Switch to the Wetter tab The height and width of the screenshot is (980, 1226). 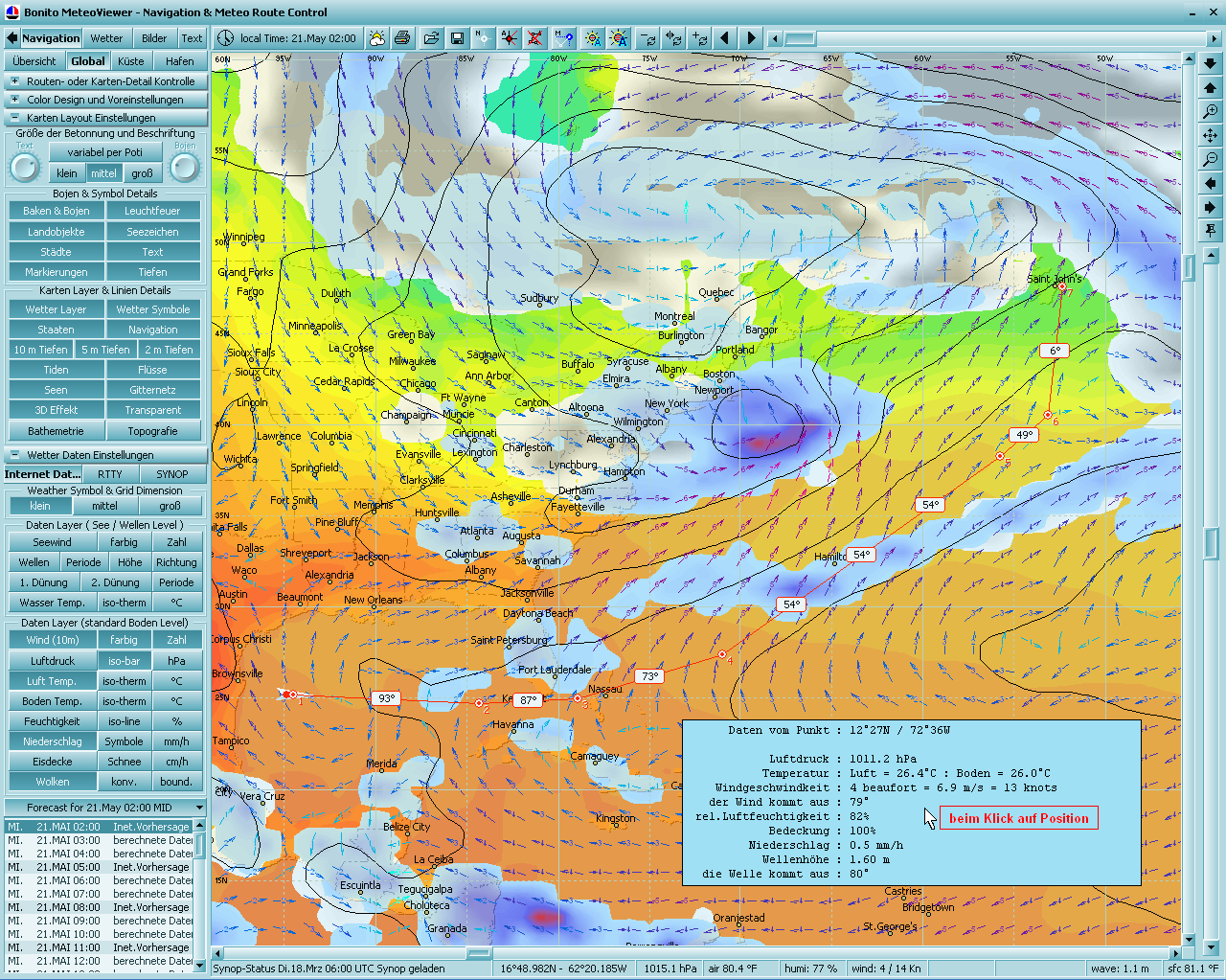pyautogui.click(x=106, y=38)
